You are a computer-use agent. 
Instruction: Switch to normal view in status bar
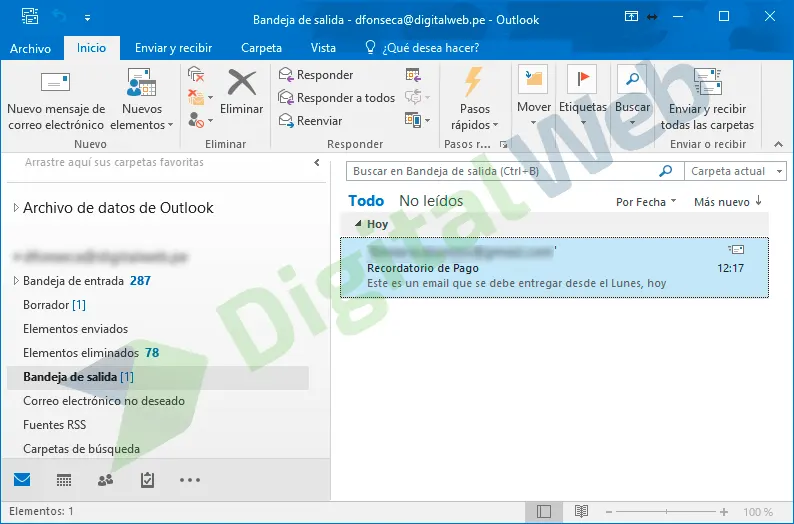[544, 511]
